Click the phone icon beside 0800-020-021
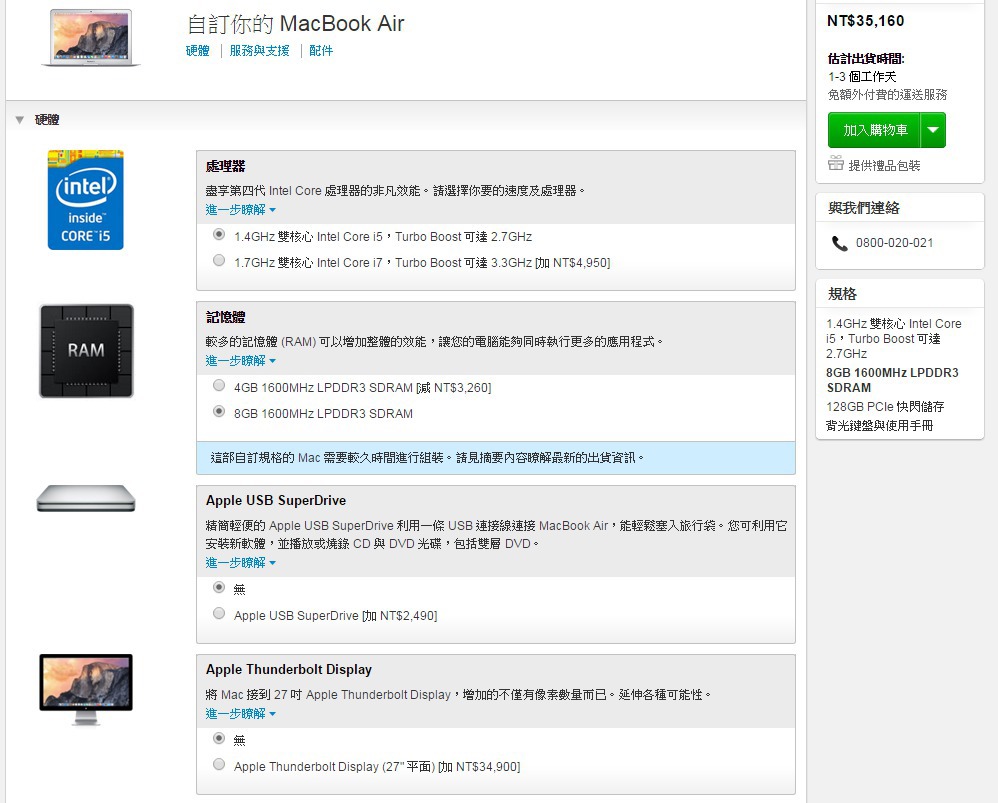The width and height of the screenshot is (998, 803). click(840, 243)
